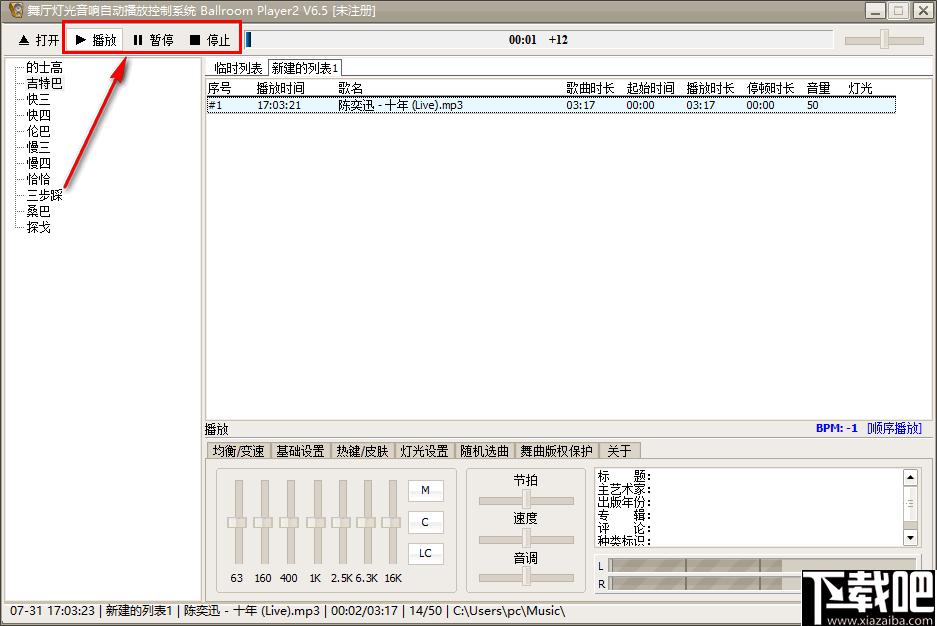Adjust the 1K equalizer slider
Screen dimensions: 937x626
(317, 522)
